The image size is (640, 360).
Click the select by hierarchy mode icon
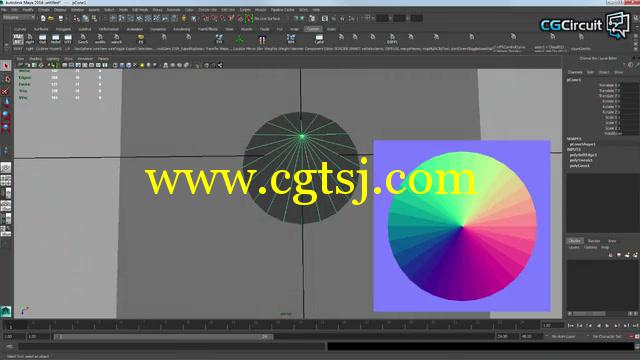pos(77,18)
